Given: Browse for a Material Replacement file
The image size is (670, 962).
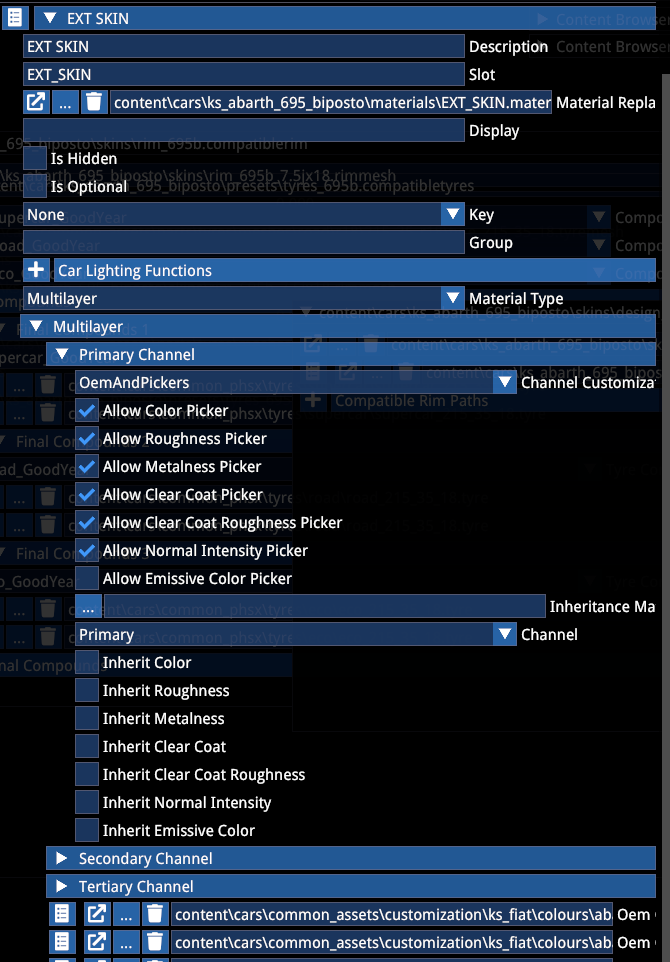Looking at the screenshot, I should point(64,102).
